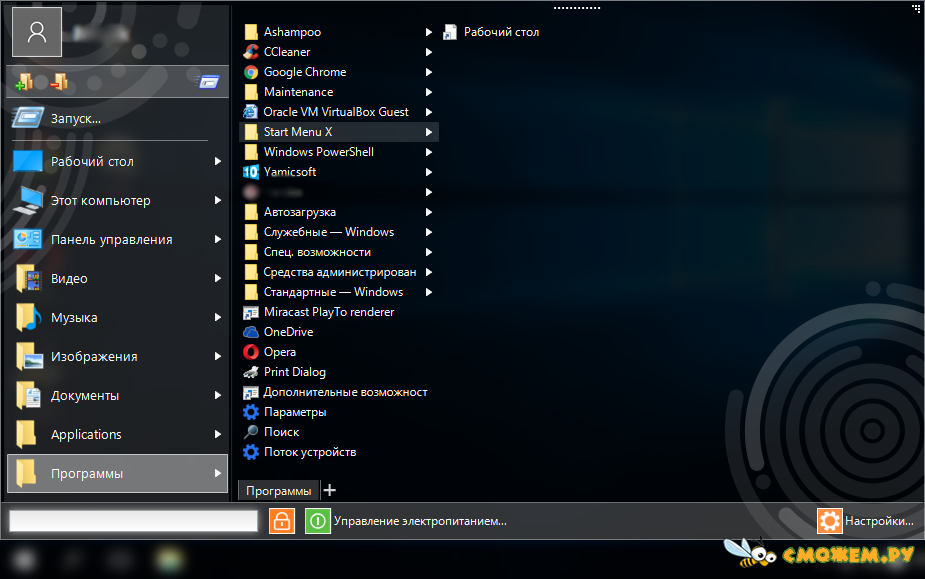Open the Windows PowerShell folder

[339, 152]
